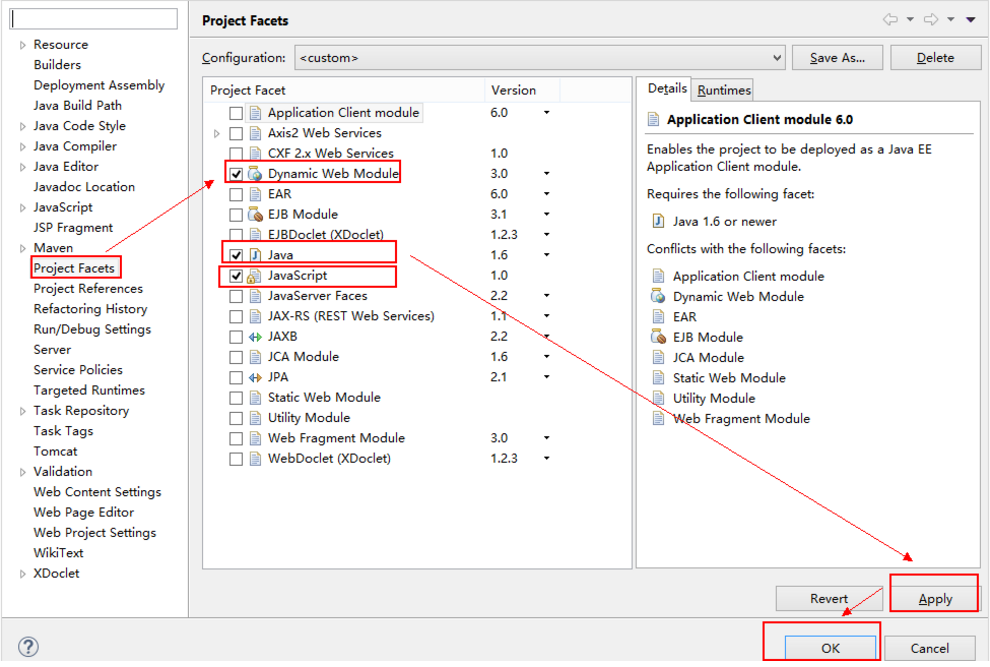Click the forward navigation arrow icon
Image resolution: width=990 pixels, height=667 pixels.
931,20
